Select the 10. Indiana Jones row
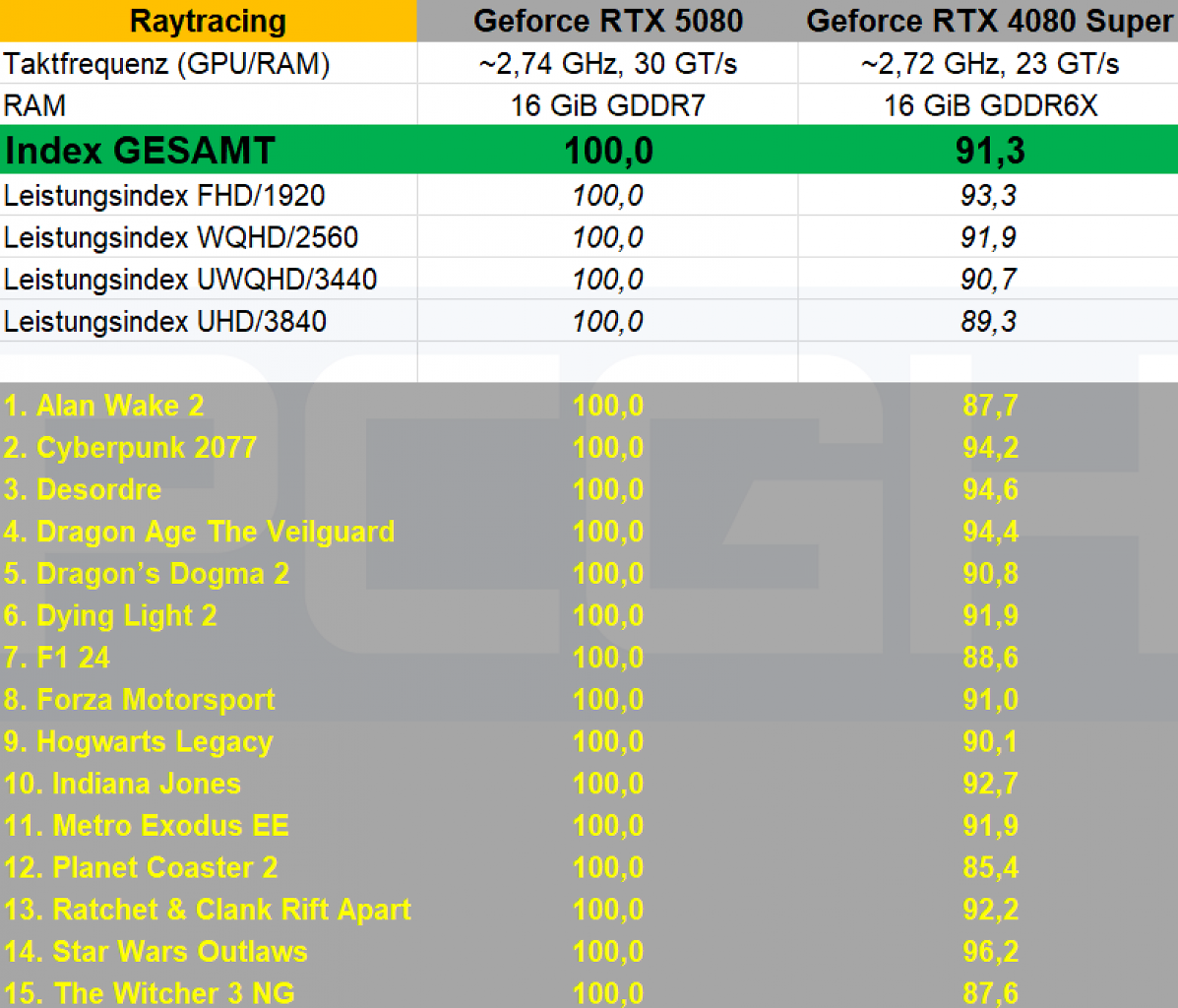 (x=589, y=785)
